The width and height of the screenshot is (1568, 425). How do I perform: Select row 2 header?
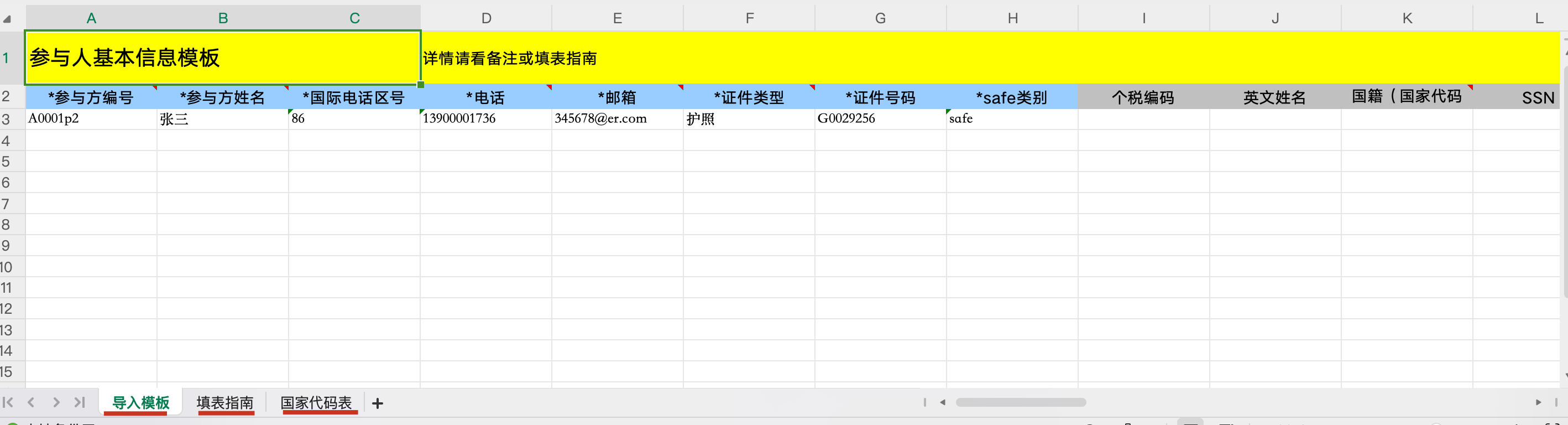12,97
